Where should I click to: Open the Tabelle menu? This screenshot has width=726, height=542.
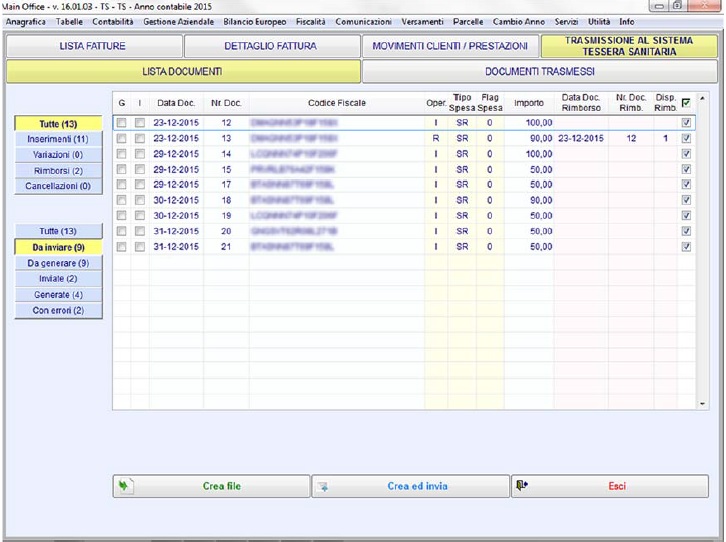tap(69, 22)
